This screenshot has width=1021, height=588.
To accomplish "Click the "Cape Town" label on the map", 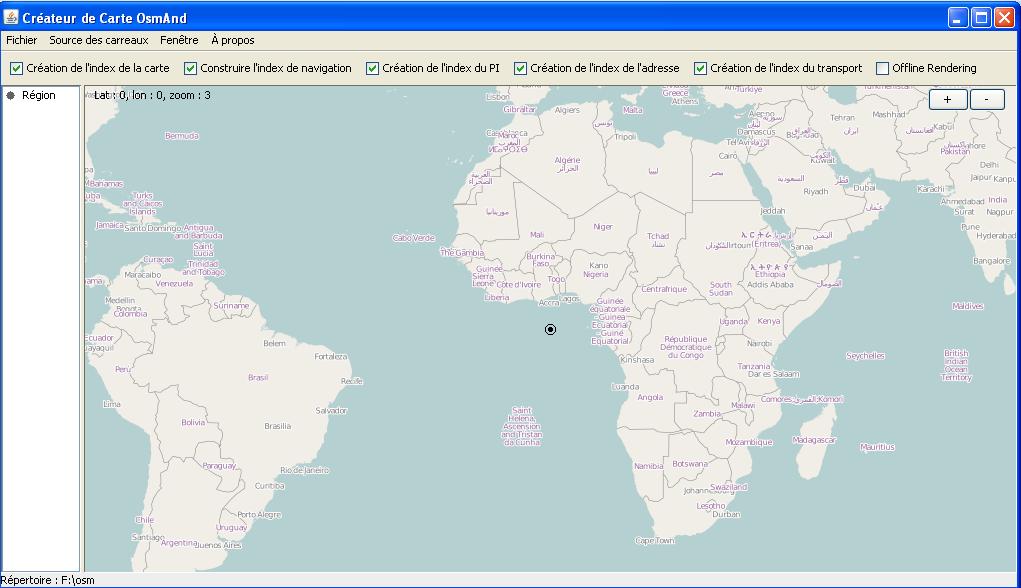I will click(655, 540).
